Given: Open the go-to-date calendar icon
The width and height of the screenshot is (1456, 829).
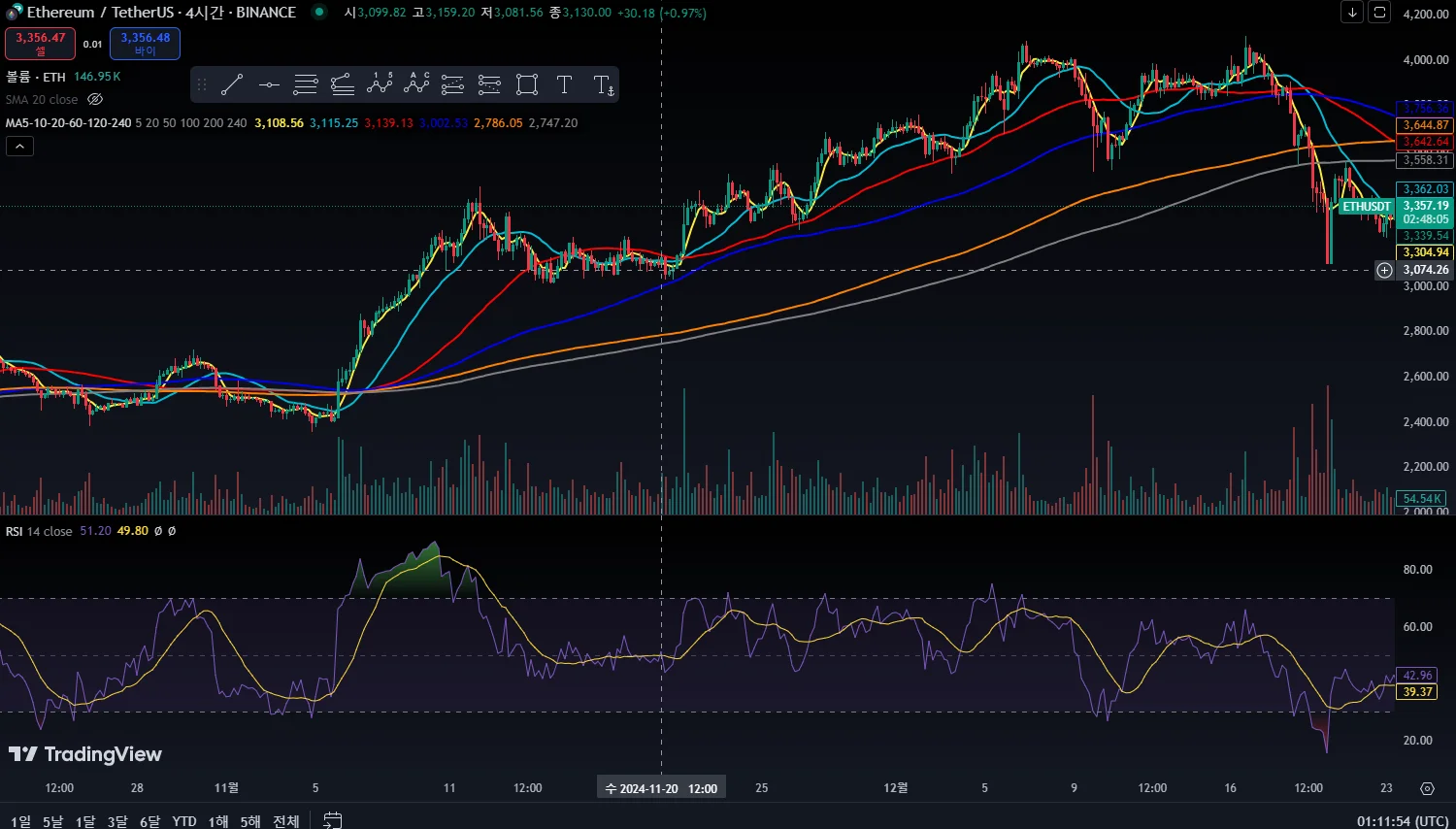Looking at the screenshot, I should click(332, 820).
